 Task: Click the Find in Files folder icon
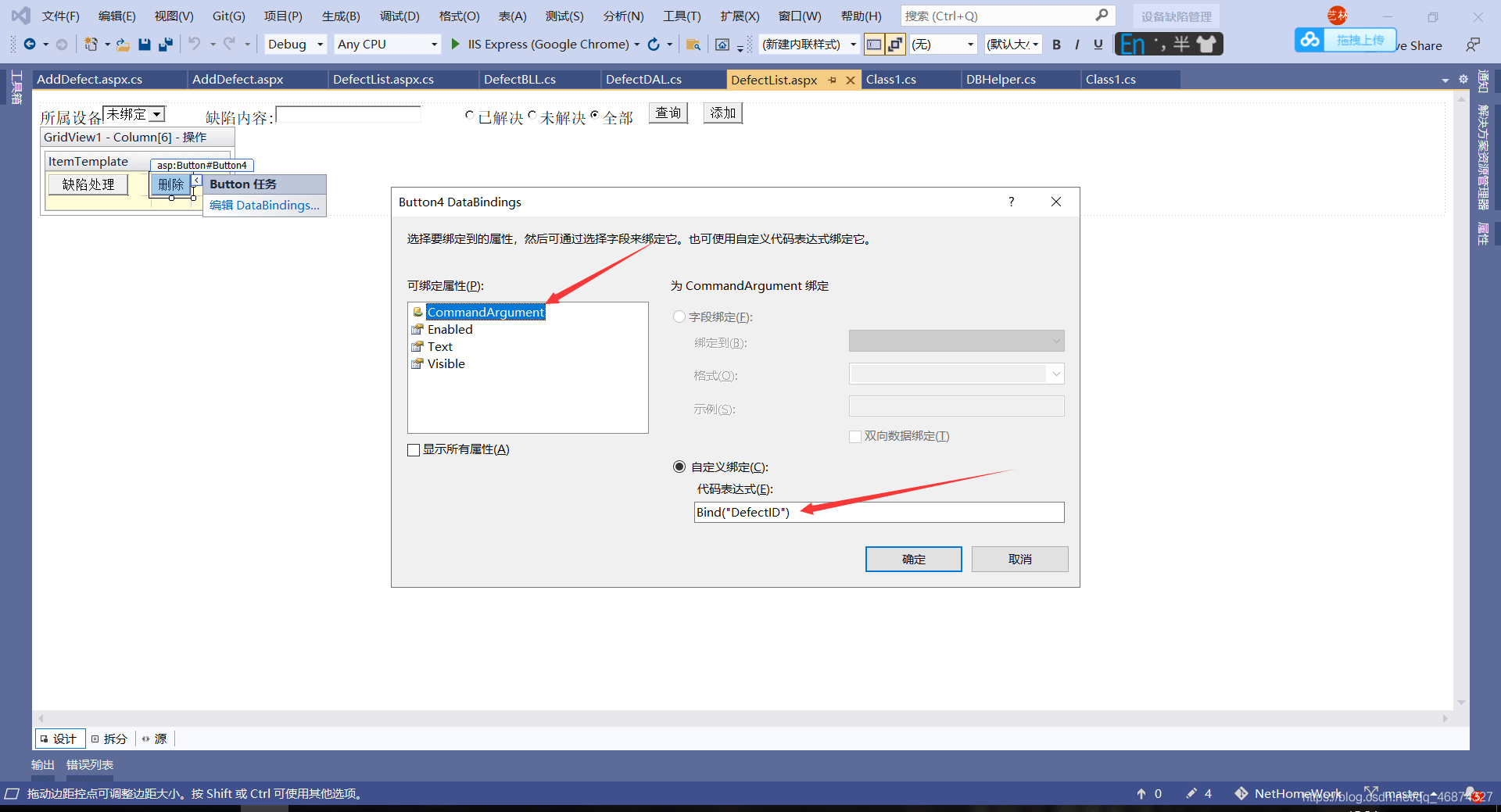[693, 45]
